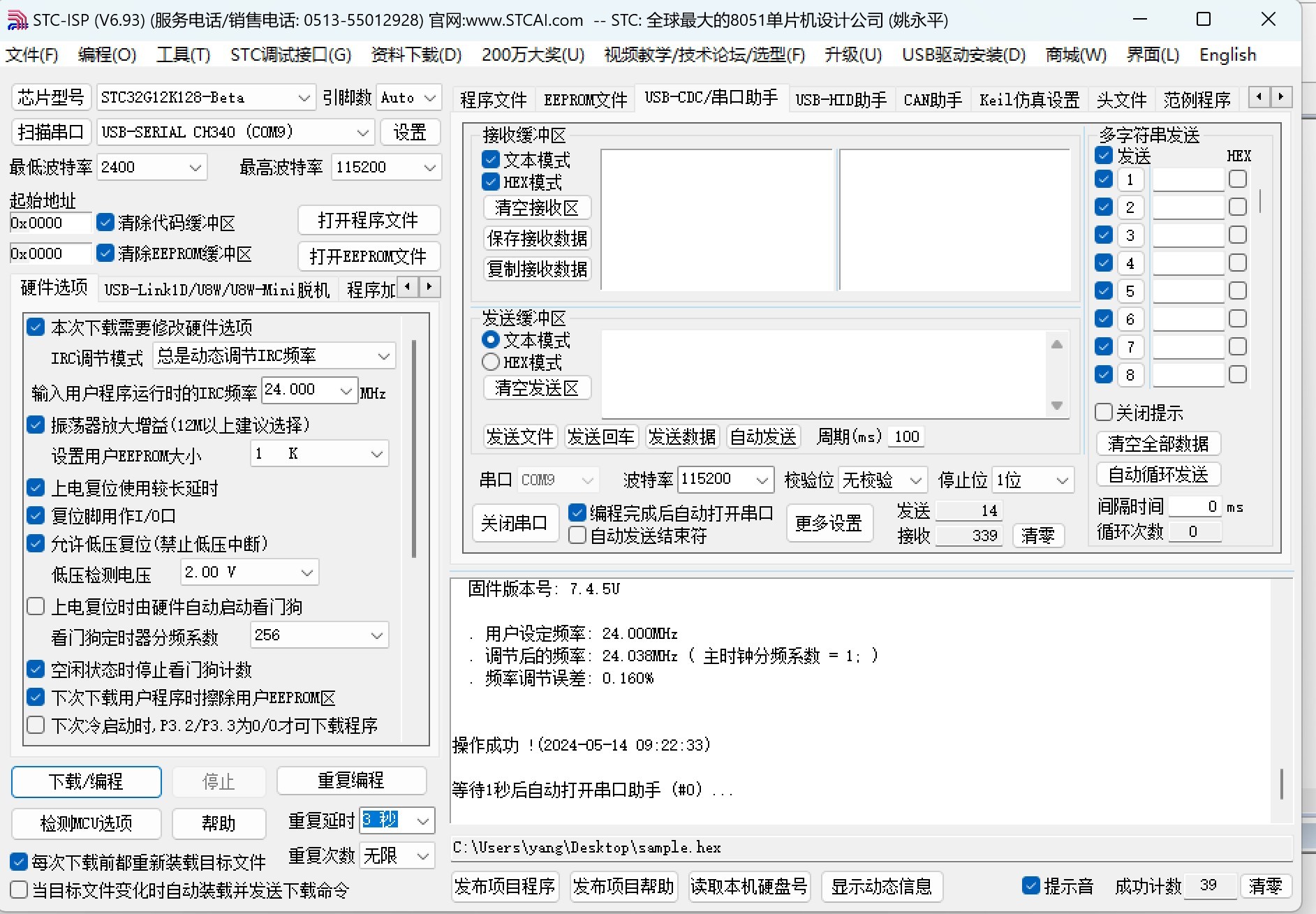Toggle HEX模式 checkbox in receive buffer
Image resolution: width=1316 pixels, height=914 pixels.
[491, 182]
